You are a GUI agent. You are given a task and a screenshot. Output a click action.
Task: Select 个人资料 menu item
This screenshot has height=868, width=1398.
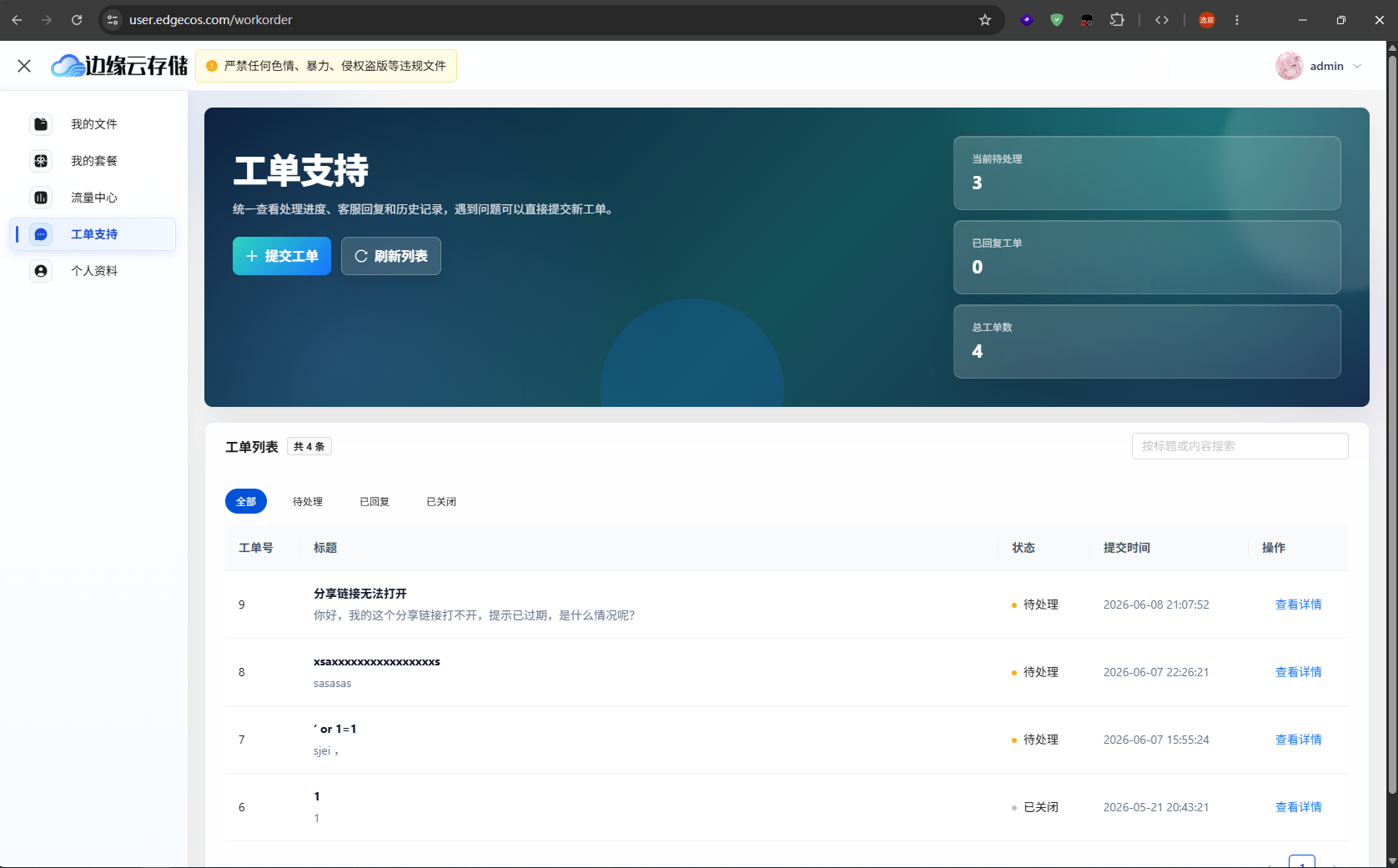click(x=93, y=271)
